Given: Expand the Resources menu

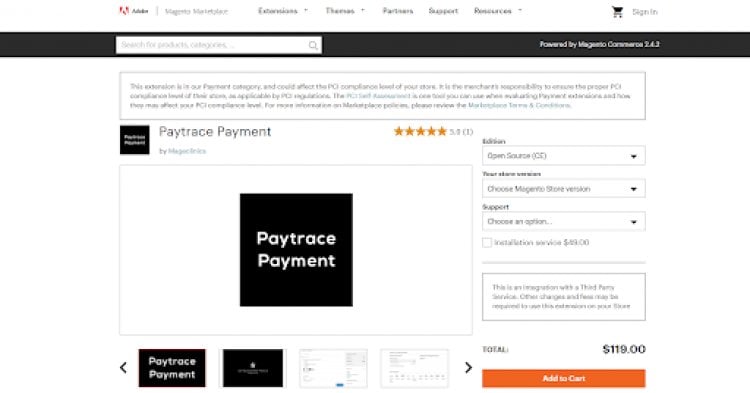Looking at the screenshot, I should coord(498,11).
